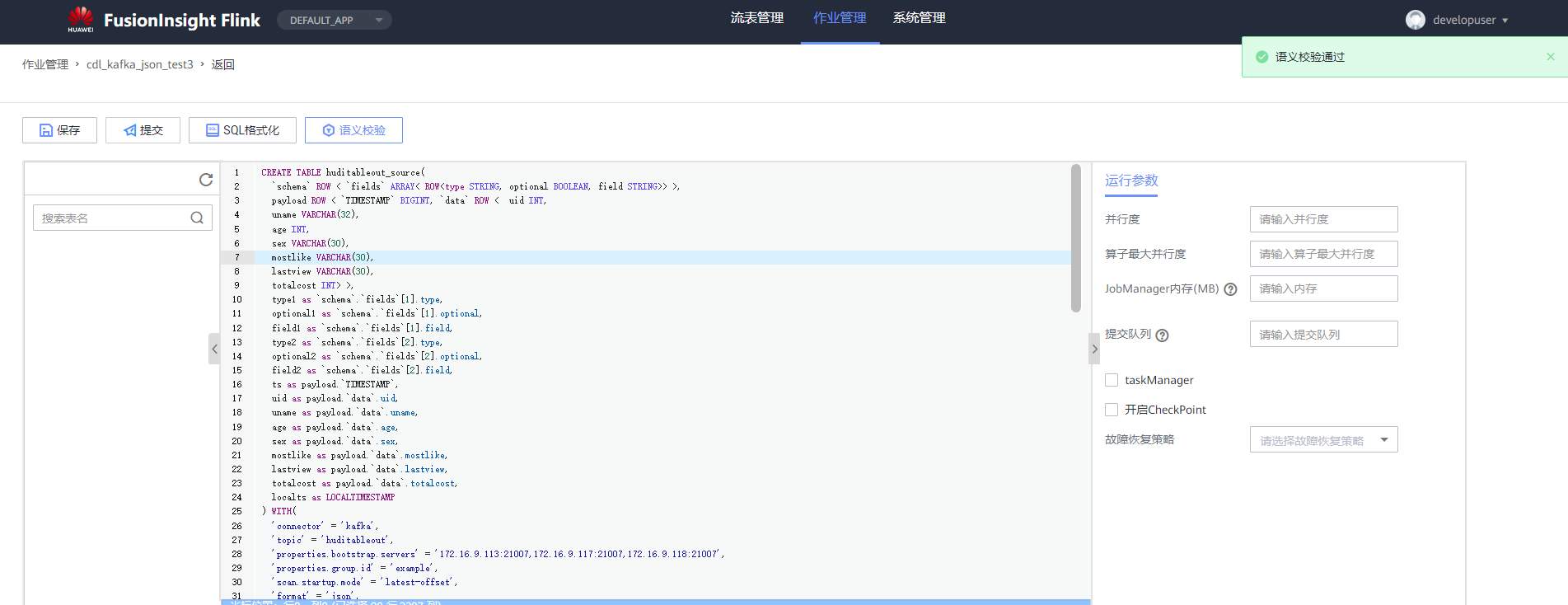Click the localts as LOCALTIMESTAMP line

pyautogui.click(x=333, y=497)
